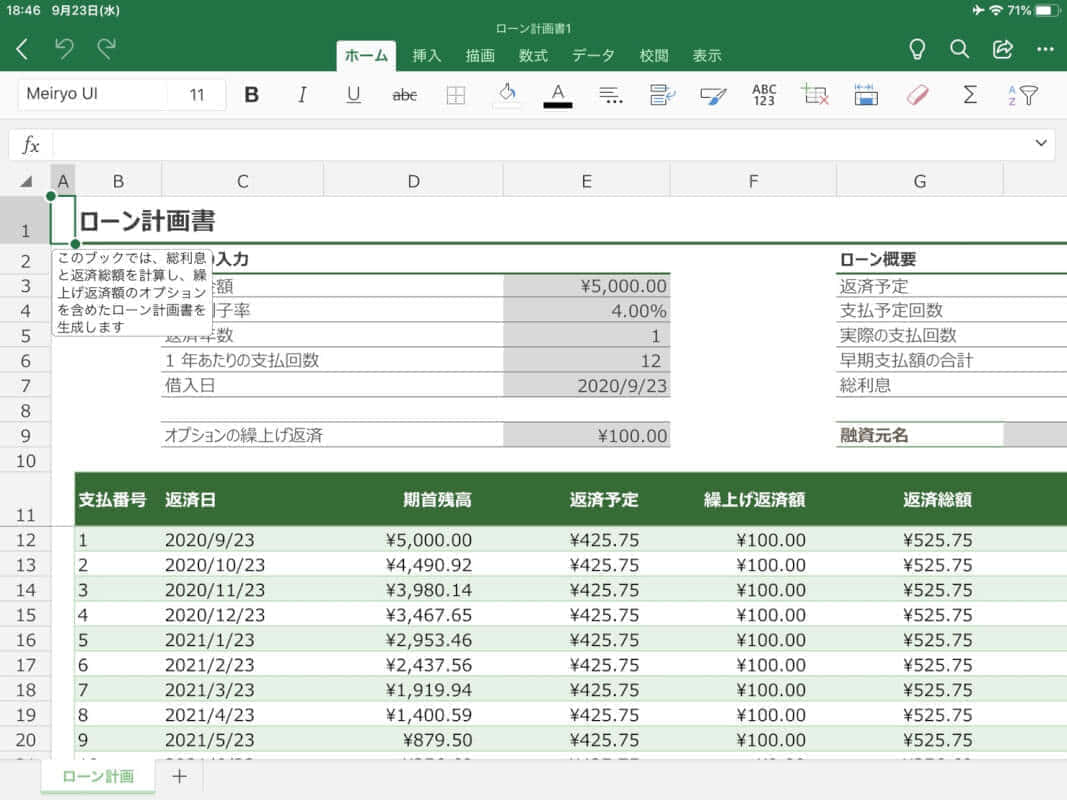The width and height of the screenshot is (1067, 800).
Task: Toggle italic formatting
Action: 302,95
